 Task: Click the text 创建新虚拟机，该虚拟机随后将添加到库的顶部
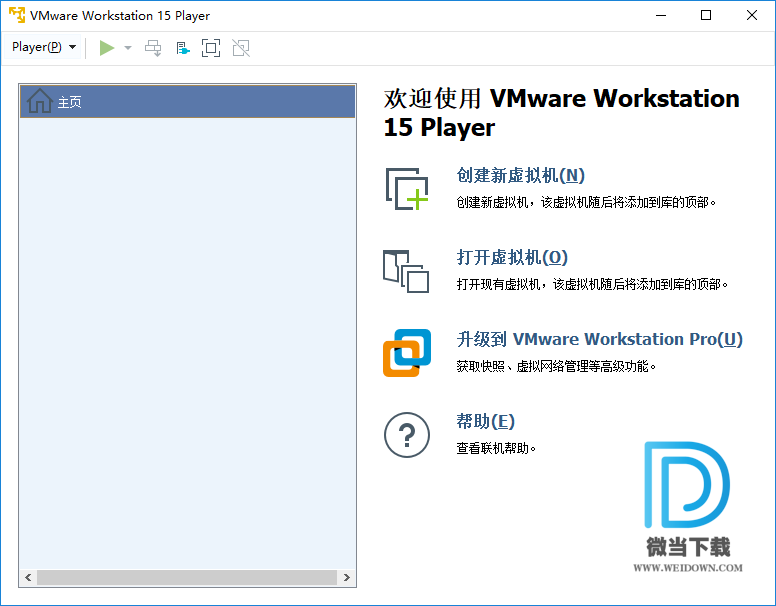tap(586, 202)
